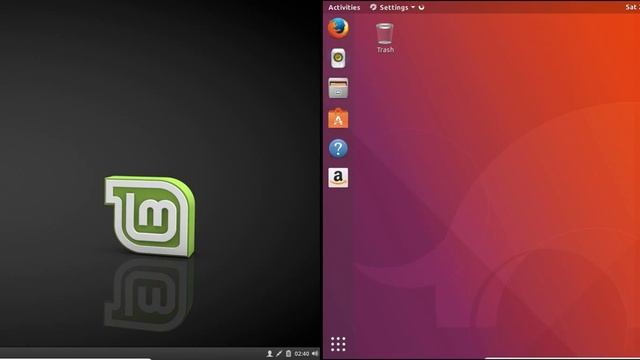Launch the Amazon shortcut in the dock
Screen dimensions: 640x360
pyautogui.click(x=338, y=178)
